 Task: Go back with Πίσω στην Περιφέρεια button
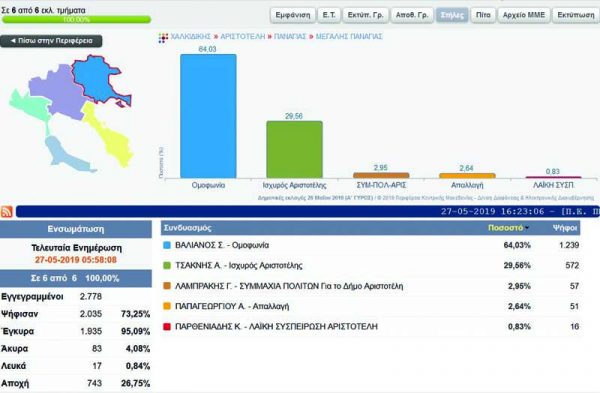[51, 41]
